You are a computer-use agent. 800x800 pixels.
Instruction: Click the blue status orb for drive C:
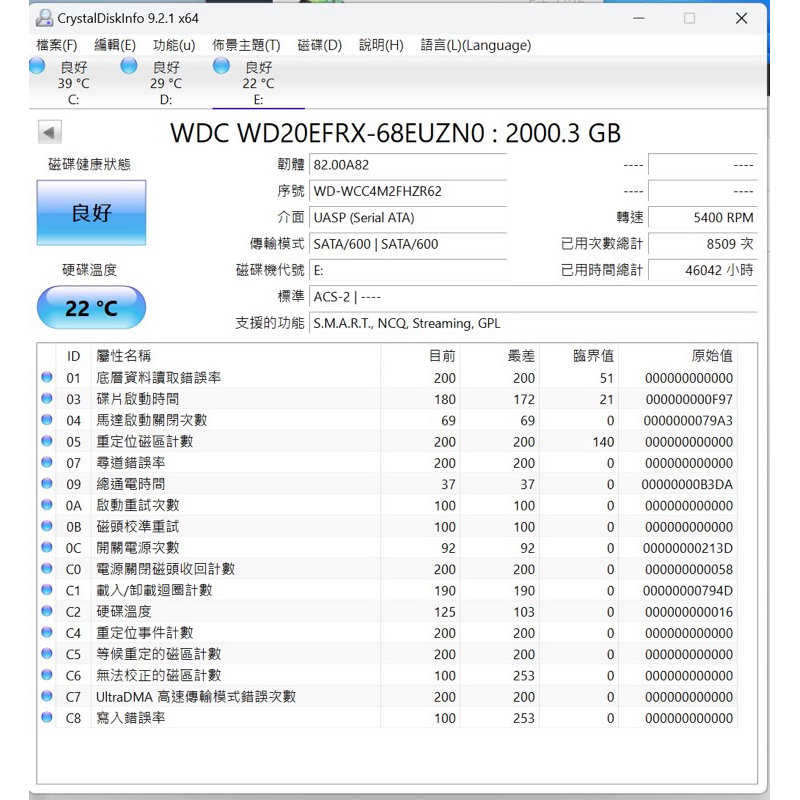pos(37,66)
